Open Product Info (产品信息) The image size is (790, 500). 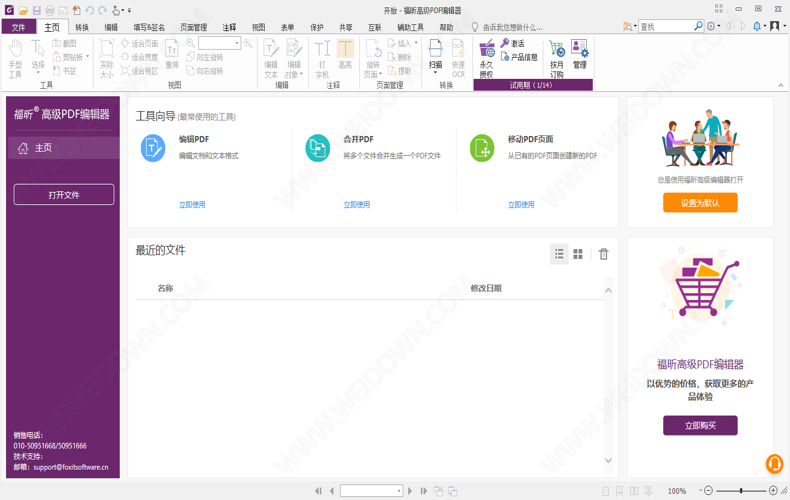[519, 57]
